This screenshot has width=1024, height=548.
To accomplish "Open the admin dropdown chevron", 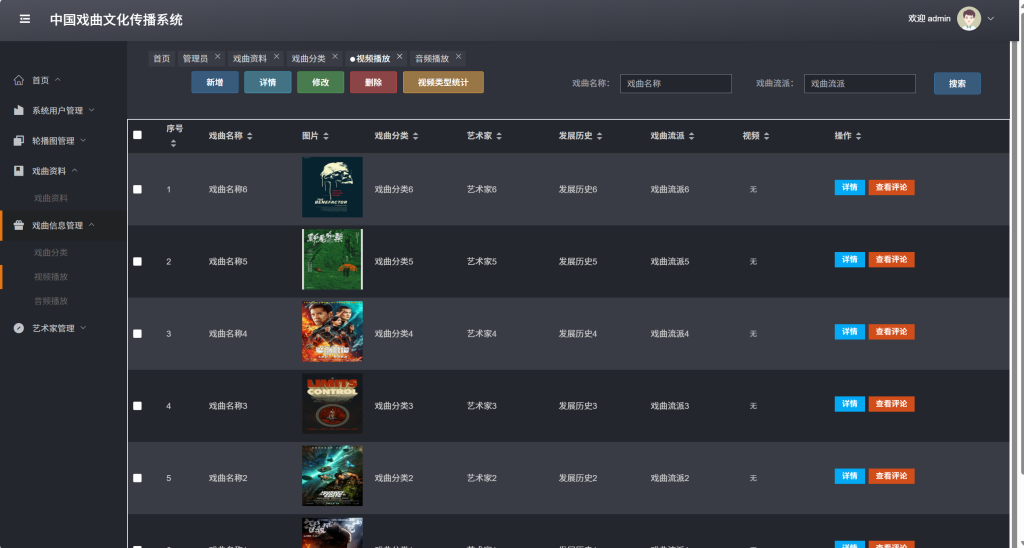I will pyautogui.click(x=991, y=18).
